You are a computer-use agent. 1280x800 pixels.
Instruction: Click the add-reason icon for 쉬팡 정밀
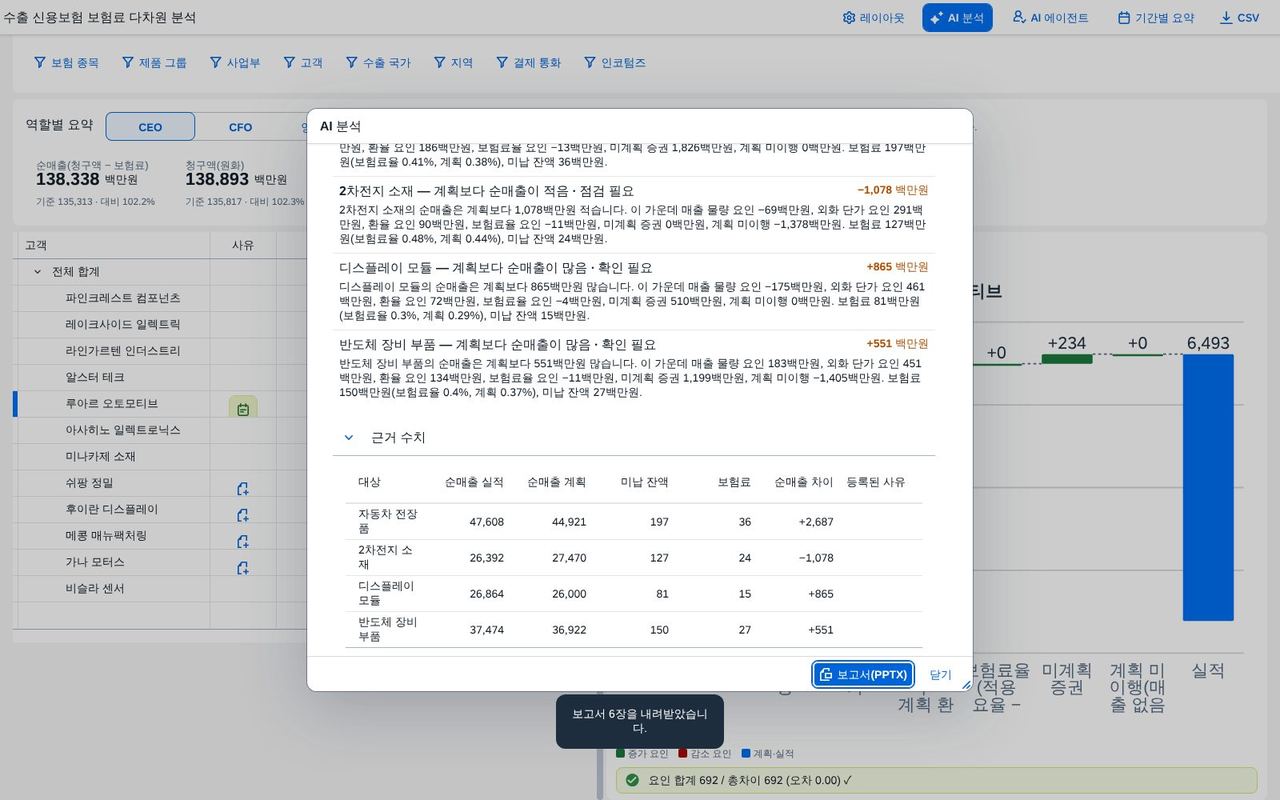(x=243, y=489)
